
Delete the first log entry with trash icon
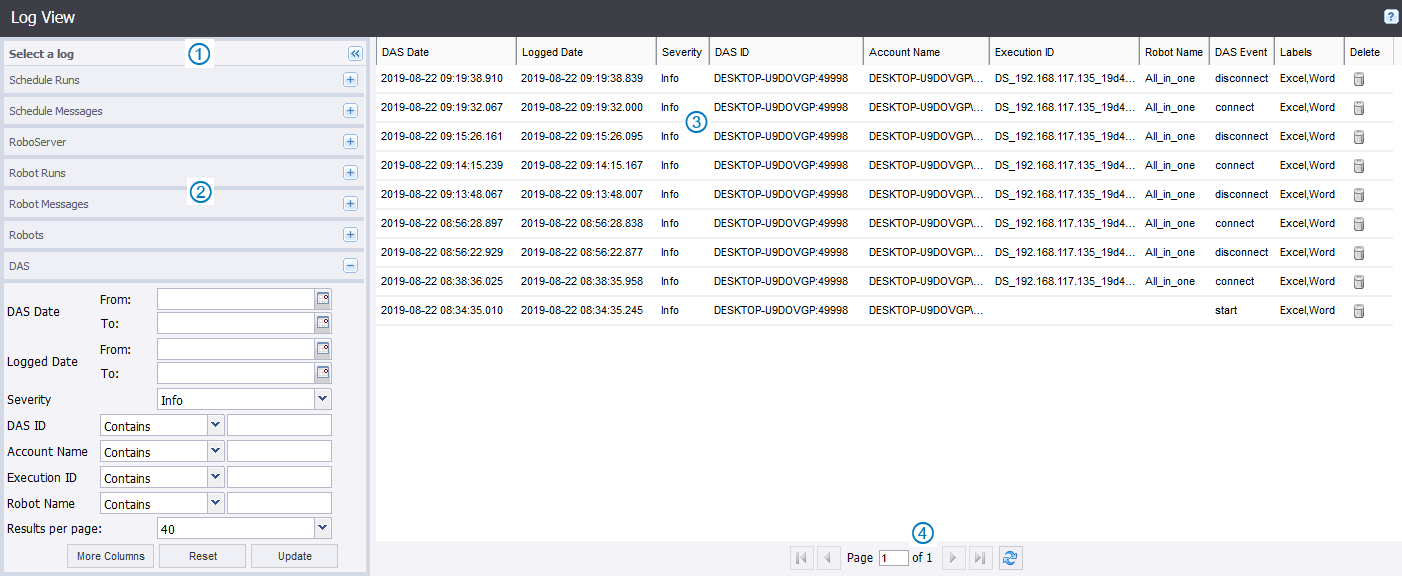click(x=1358, y=79)
